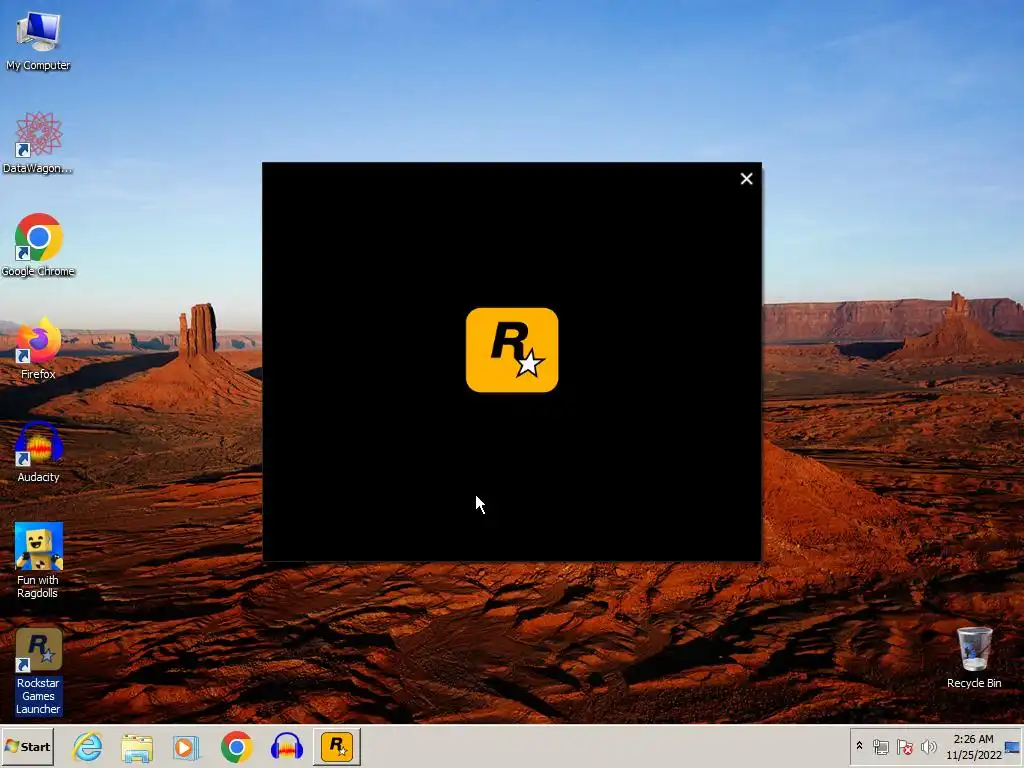The image size is (1024, 768).
Task: Launch Chrome from the taskbar
Action: (236, 746)
